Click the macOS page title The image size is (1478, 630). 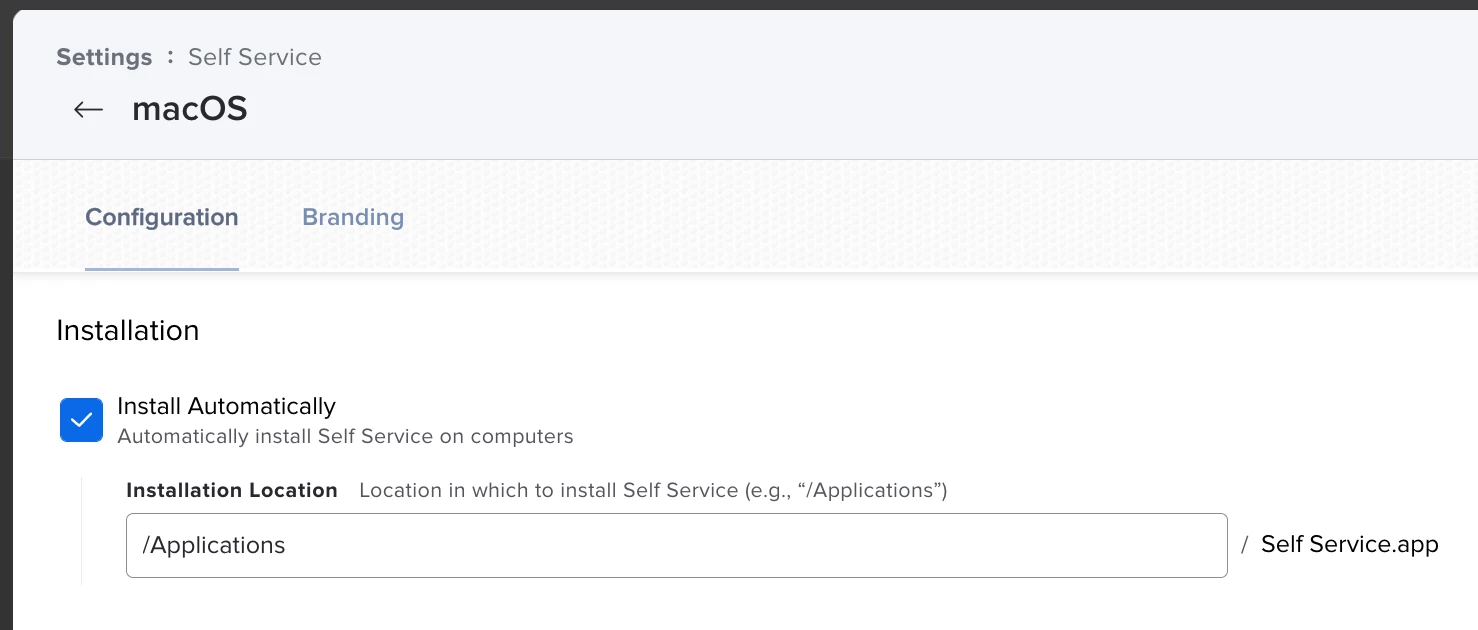point(190,108)
